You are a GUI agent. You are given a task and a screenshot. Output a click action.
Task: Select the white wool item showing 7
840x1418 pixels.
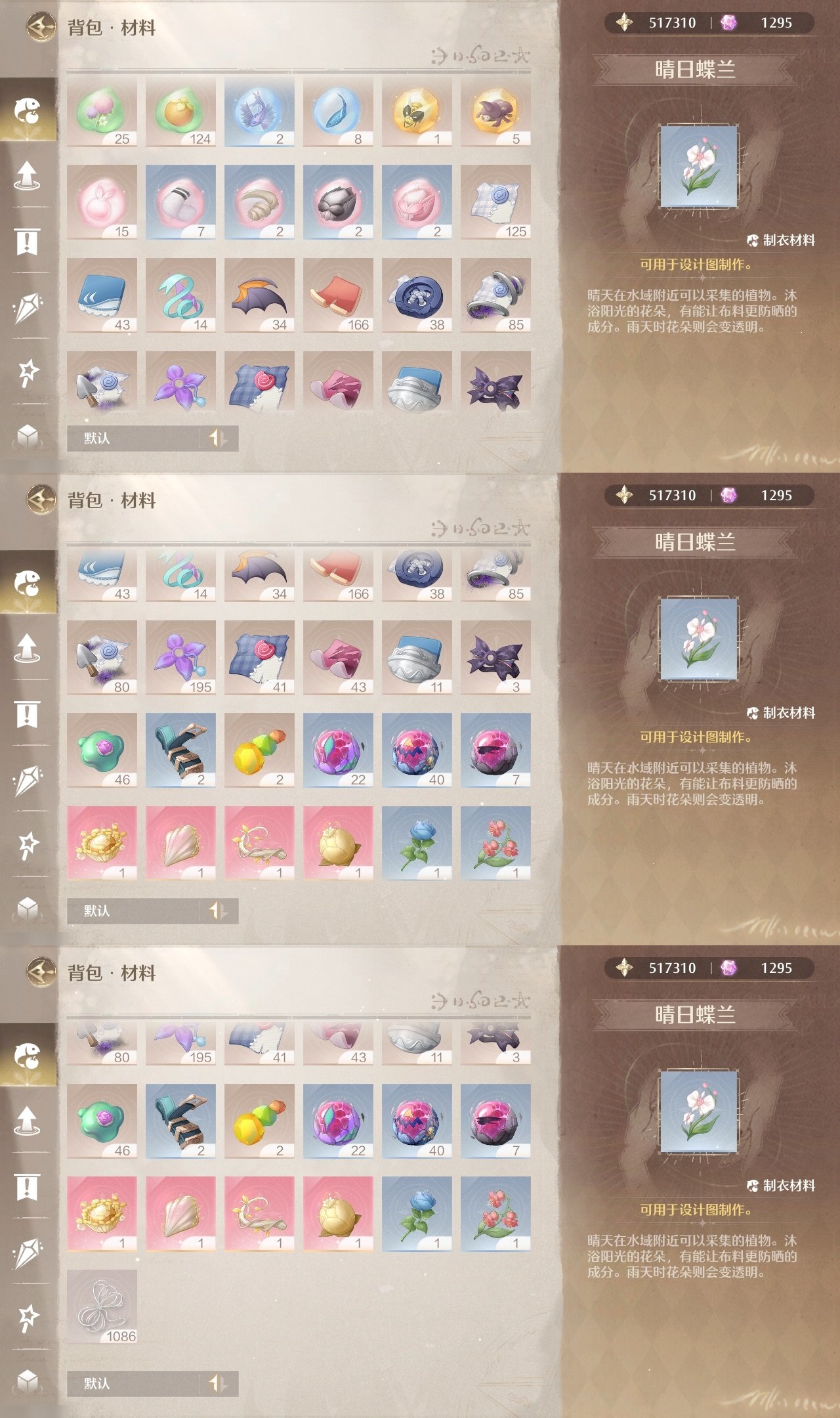click(x=180, y=202)
